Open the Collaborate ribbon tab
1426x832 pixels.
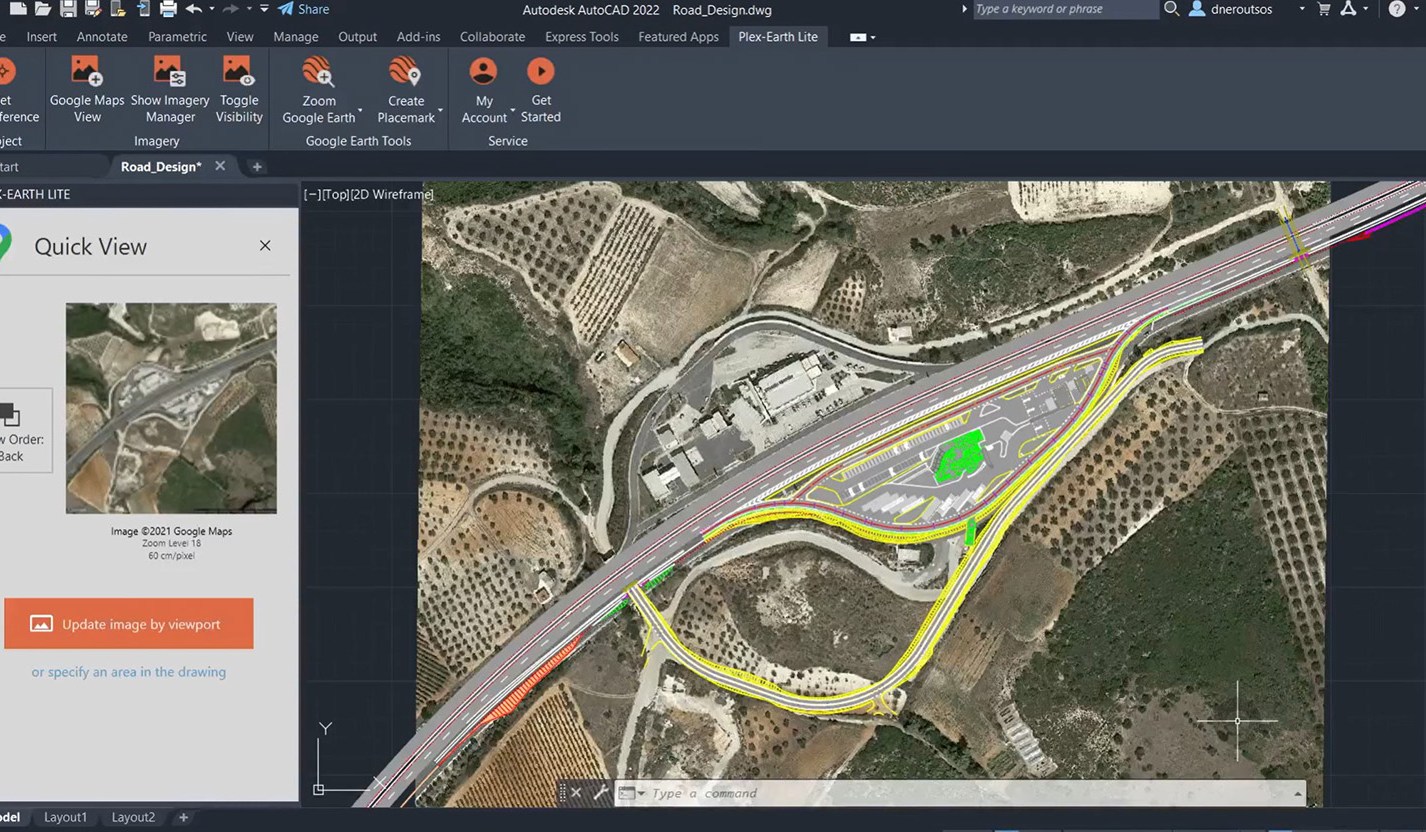pos(492,36)
